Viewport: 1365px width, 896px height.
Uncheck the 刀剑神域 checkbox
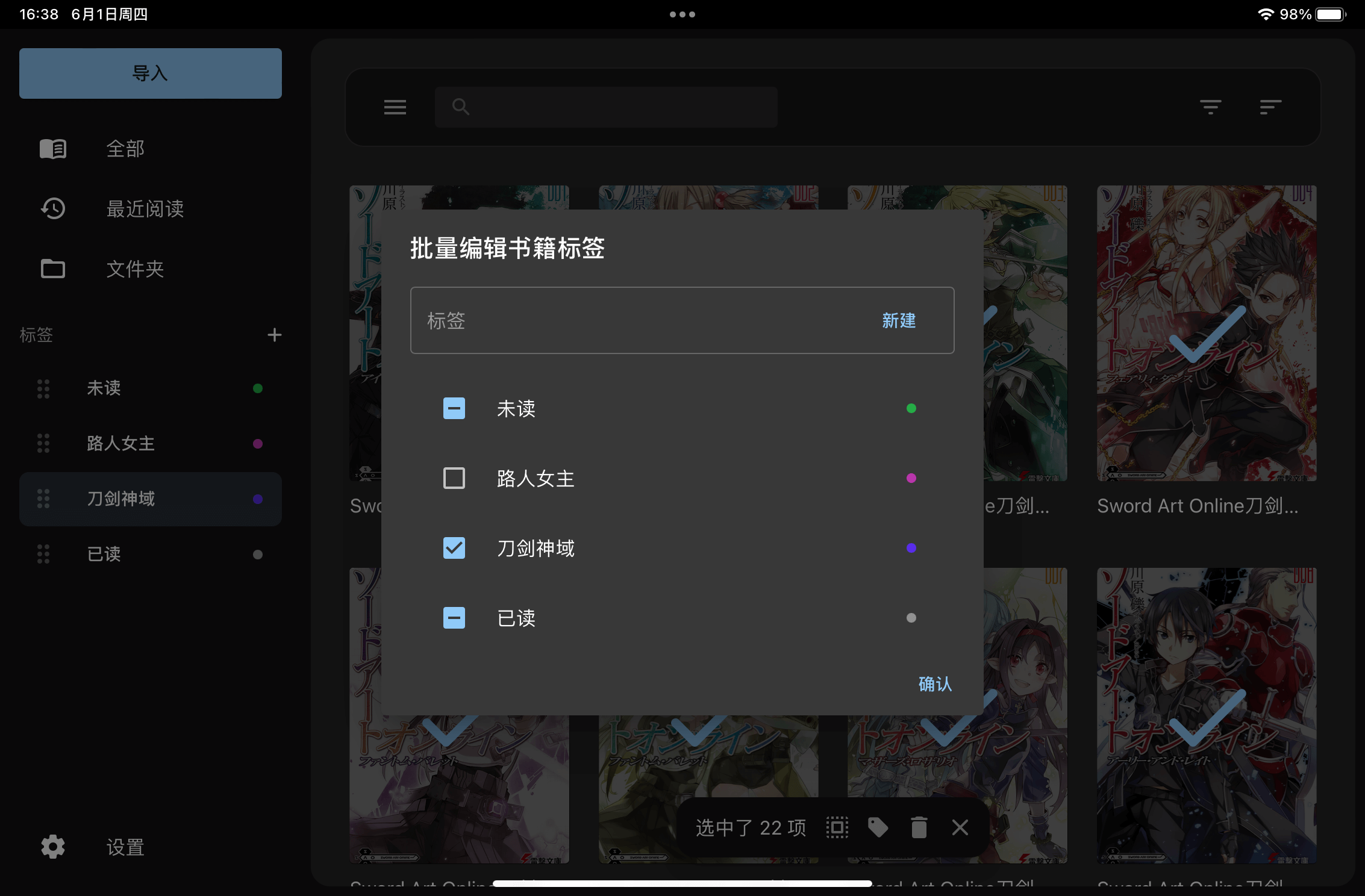point(454,548)
